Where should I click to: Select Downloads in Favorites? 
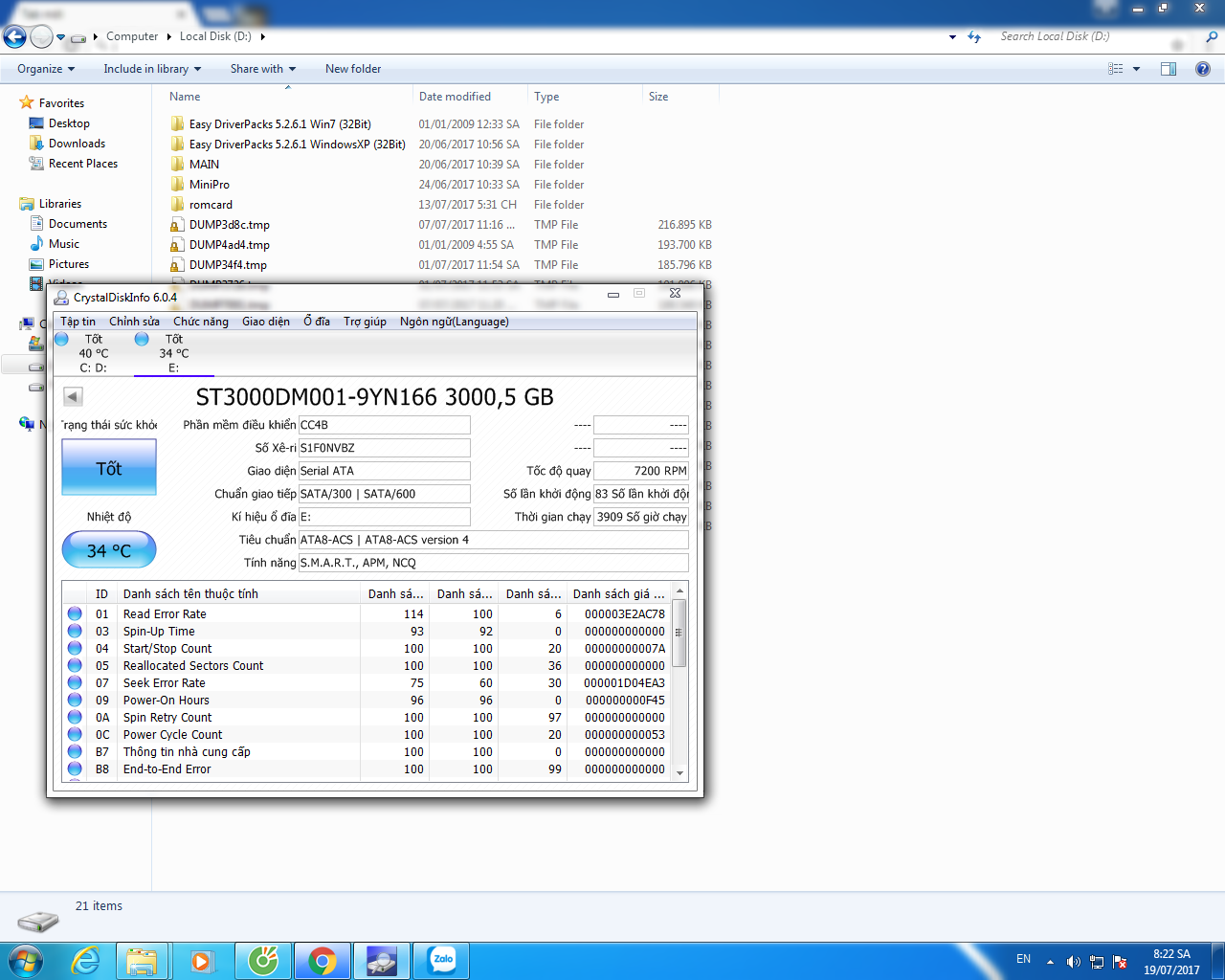click(77, 144)
